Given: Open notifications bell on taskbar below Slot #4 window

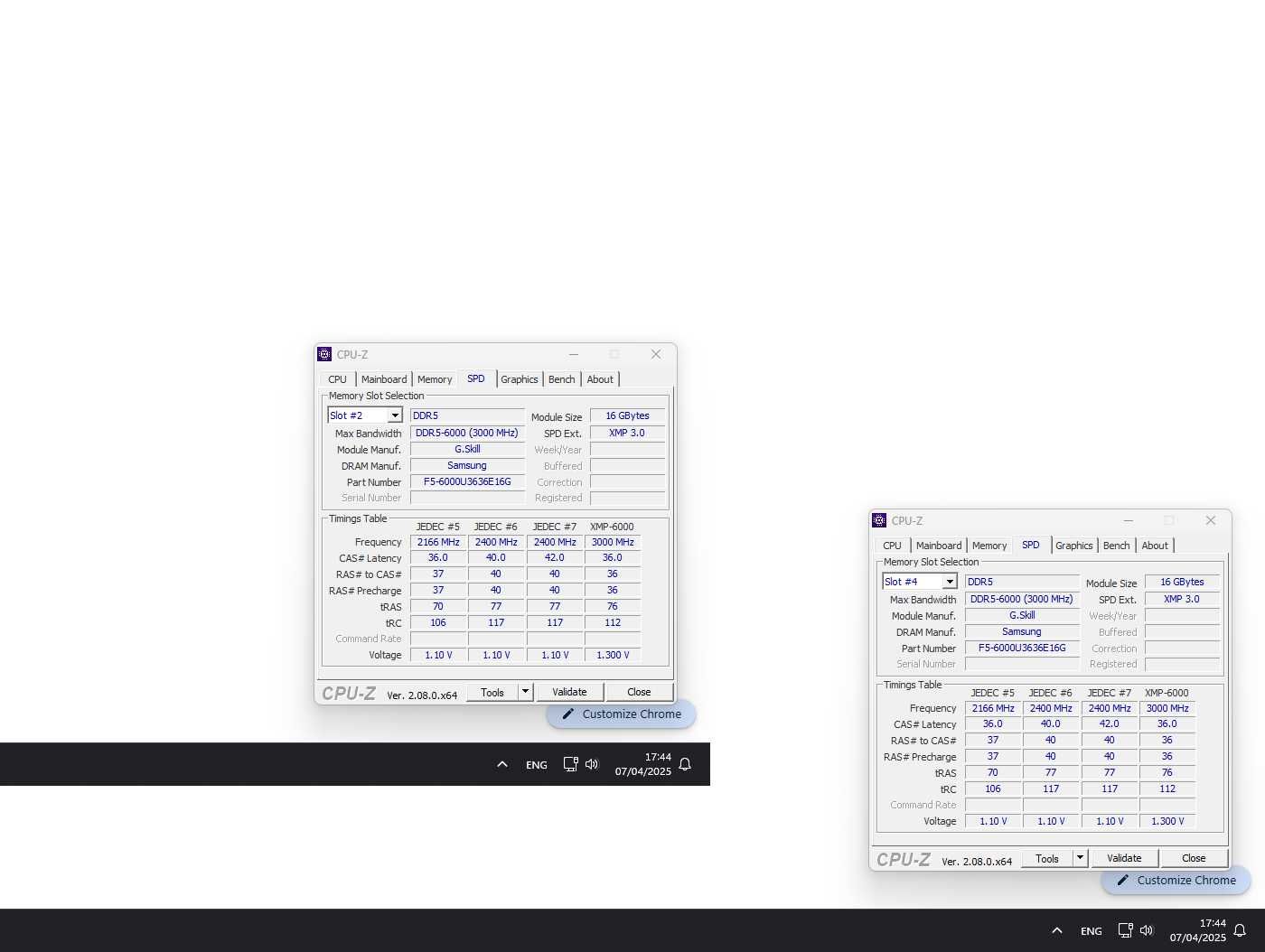Looking at the screenshot, I should [1240, 930].
